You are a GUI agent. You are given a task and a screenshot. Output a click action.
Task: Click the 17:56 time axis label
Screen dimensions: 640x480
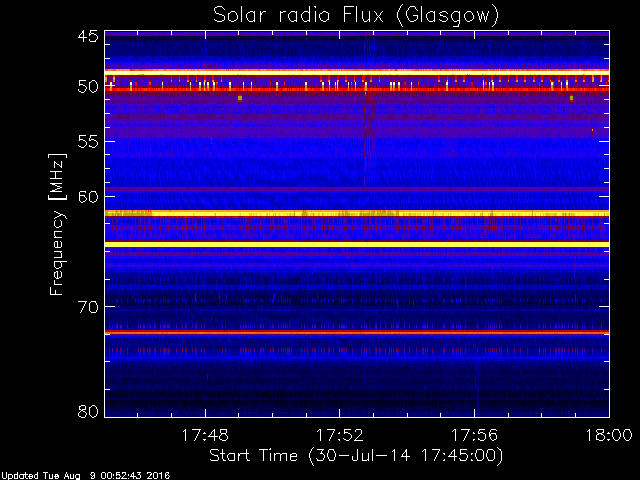pos(474,435)
